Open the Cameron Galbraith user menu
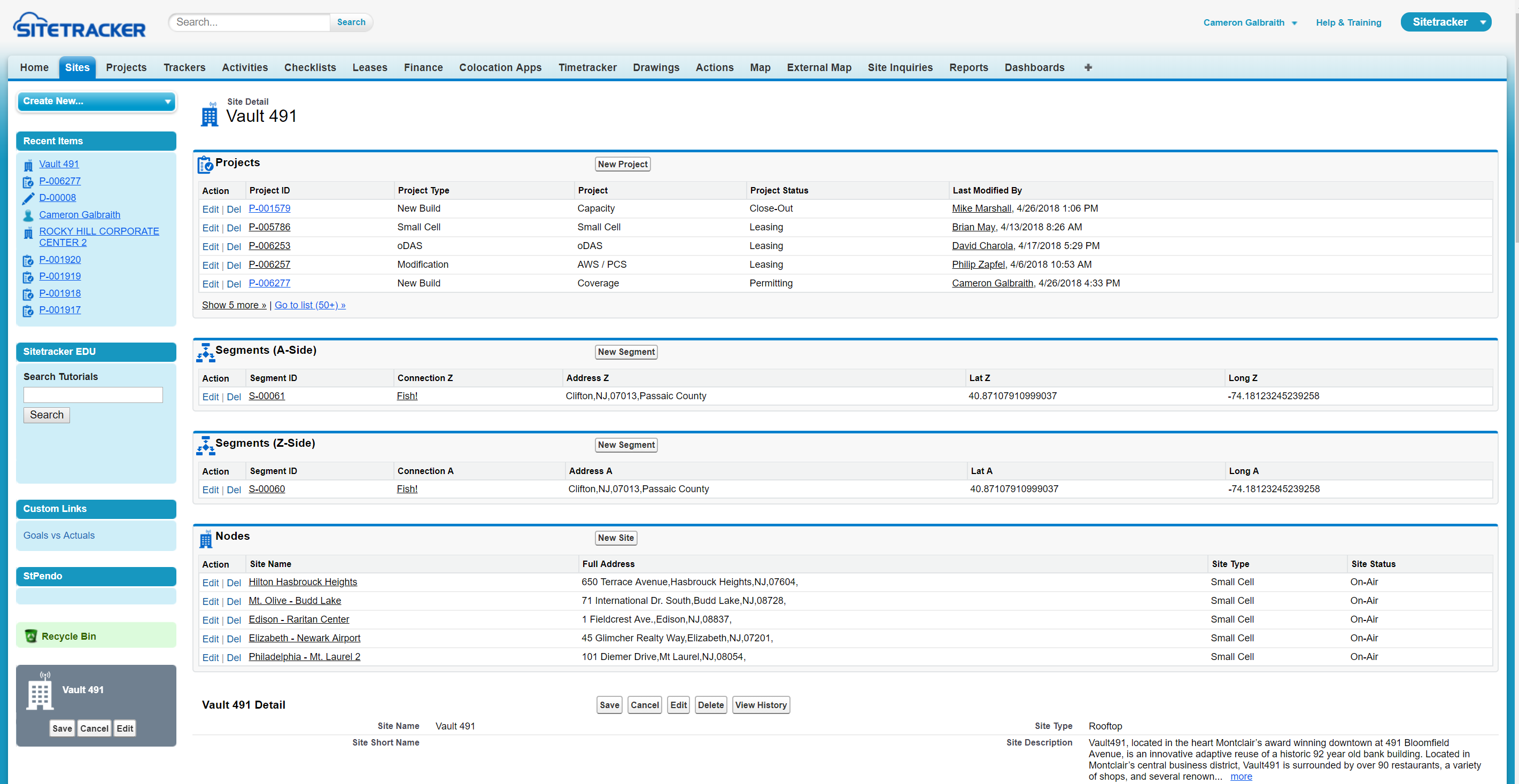1519x784 pixels. pos(1250,22)
